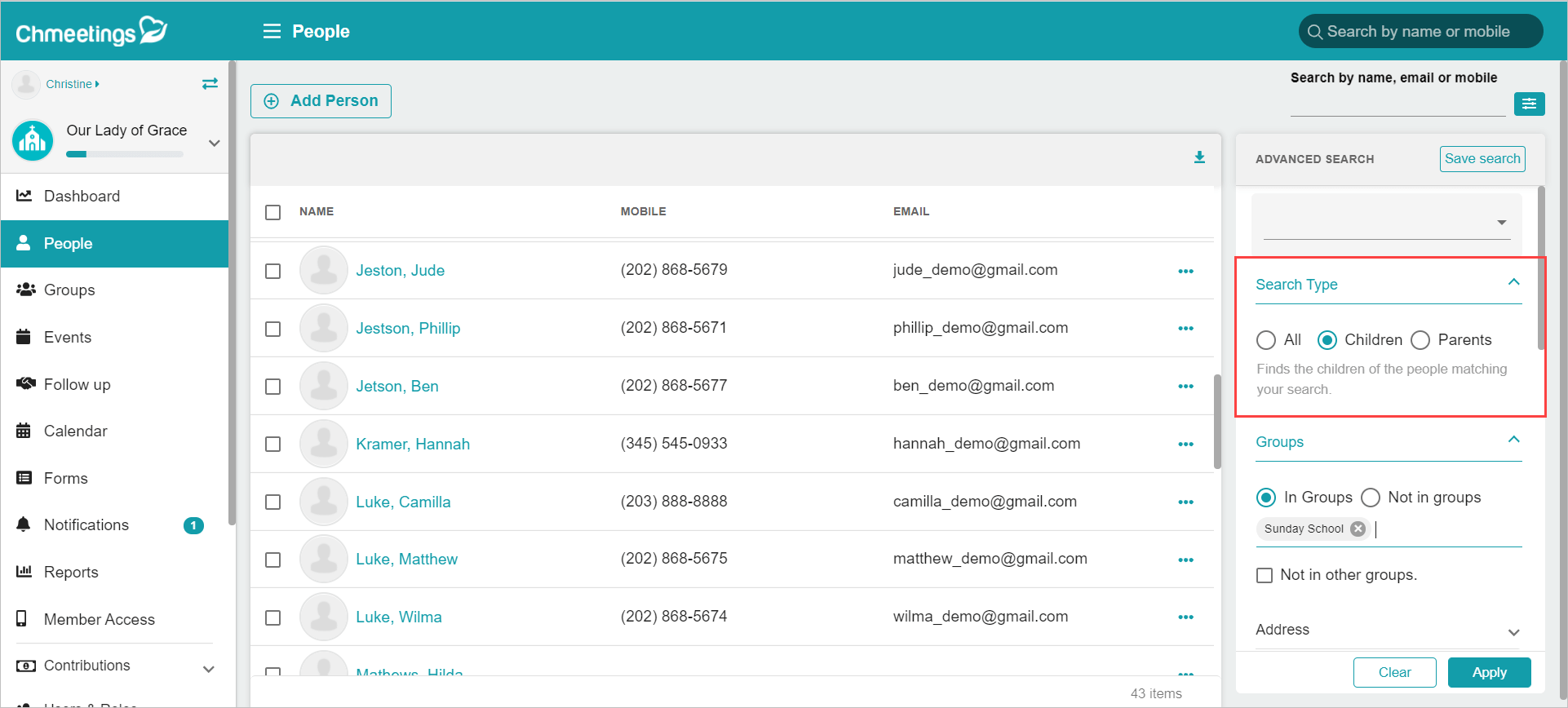The image size is (1568, 708).
Task: Apply the advanced search filters
Action: (x=1490, y=673)
